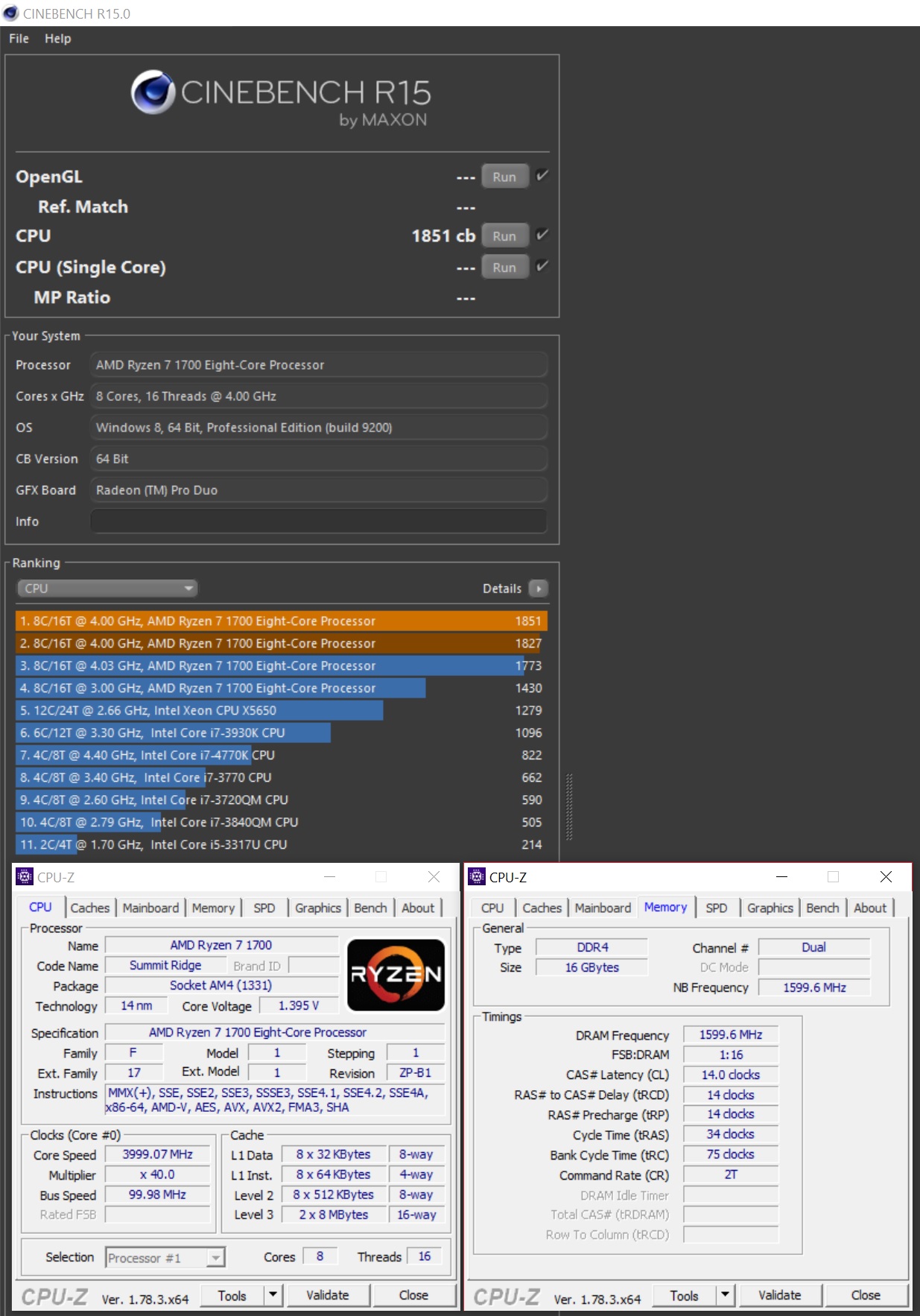The width and height of the screenshot is (920, 1316).
Task: Select ranking entry 4 at 3.00 GHz
Action: click(282, 688)
